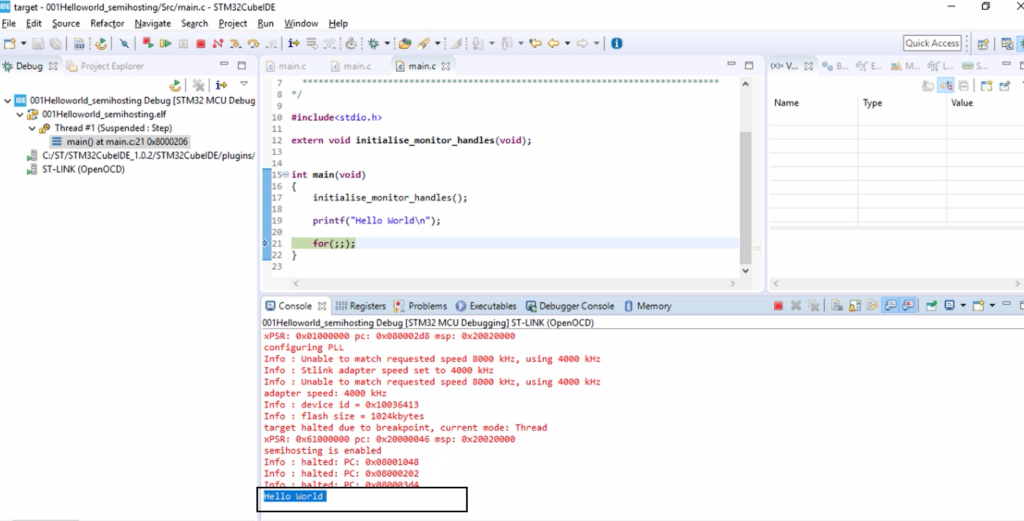1024x521 pixels.
Task: Switch to the Project Explorer tab
Action: coord(105,66)
